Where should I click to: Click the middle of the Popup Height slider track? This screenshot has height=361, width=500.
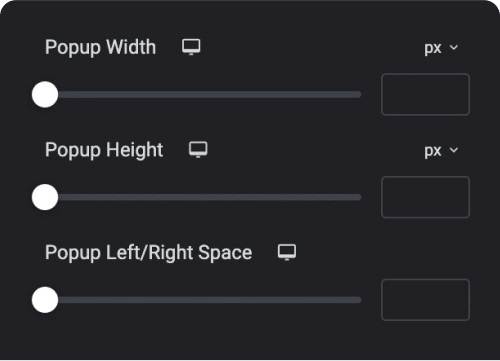(203, 197)
